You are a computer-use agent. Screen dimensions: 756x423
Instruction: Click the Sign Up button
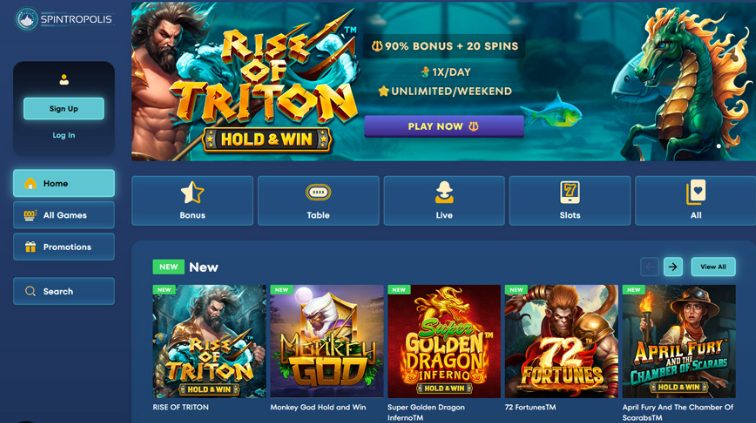(x=64, y=109)
